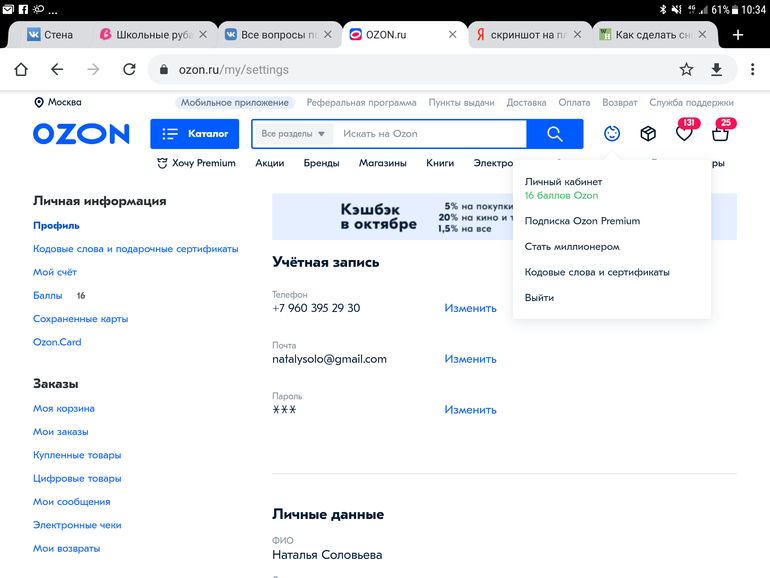Viewport: 770px width, 578px height.
Task: Go to browser home page icon
Action: pos(21,70)
